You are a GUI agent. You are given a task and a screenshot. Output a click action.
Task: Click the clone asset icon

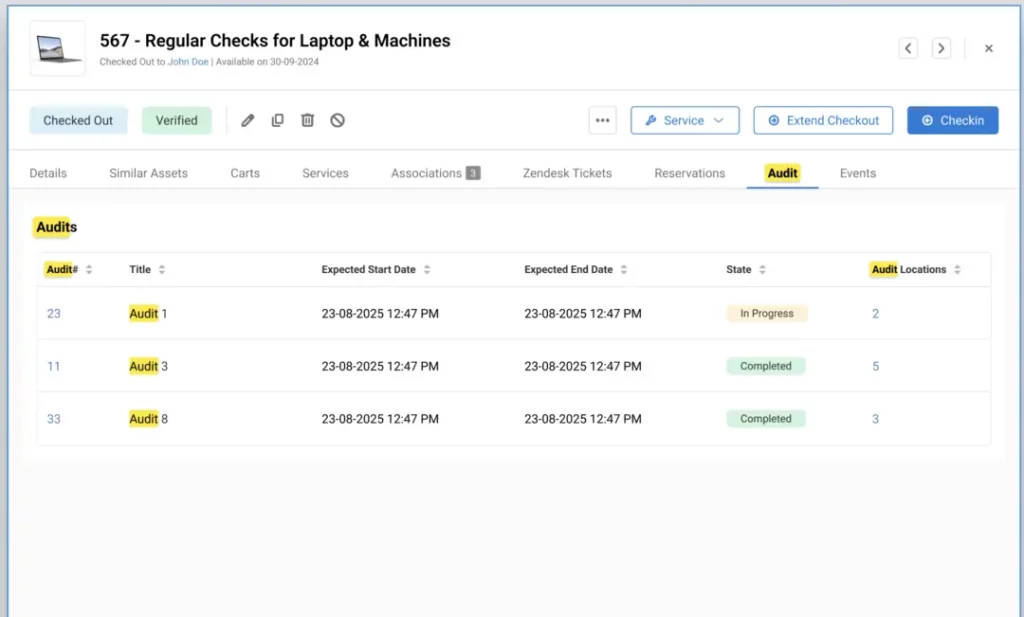[278, 120]
